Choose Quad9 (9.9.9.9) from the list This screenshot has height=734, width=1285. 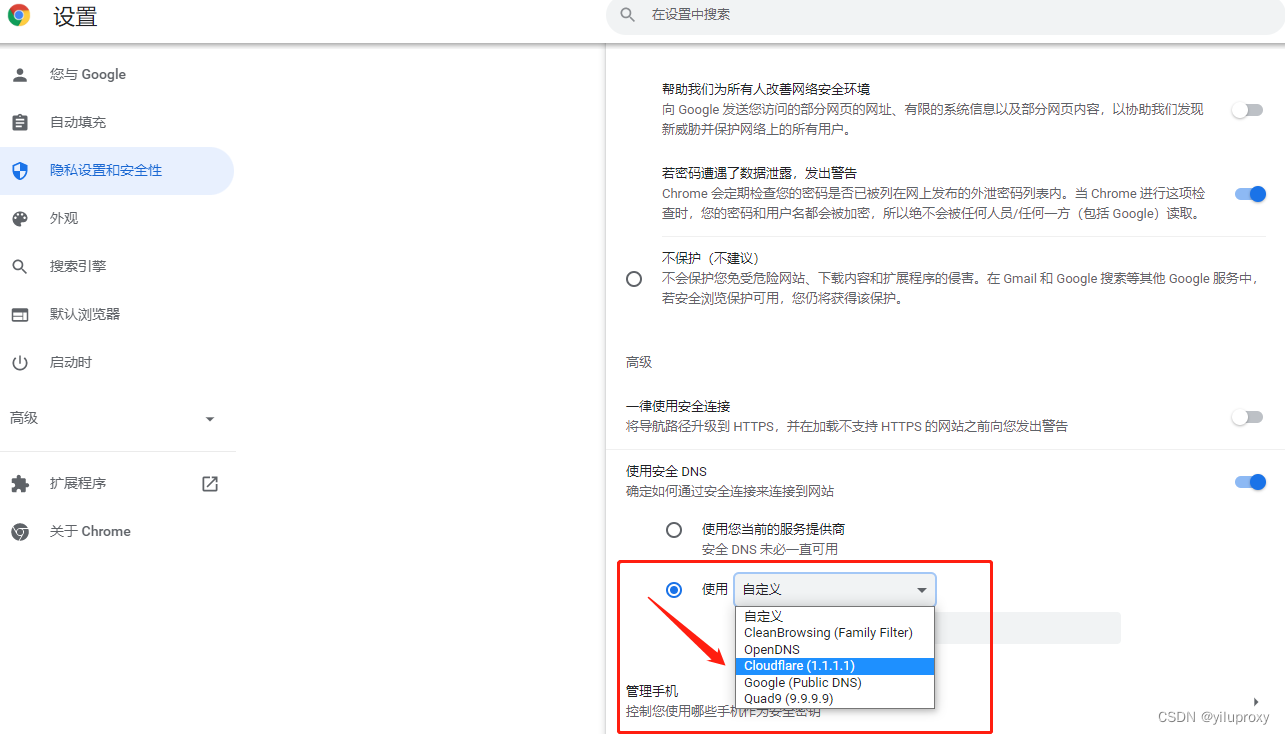835,698
